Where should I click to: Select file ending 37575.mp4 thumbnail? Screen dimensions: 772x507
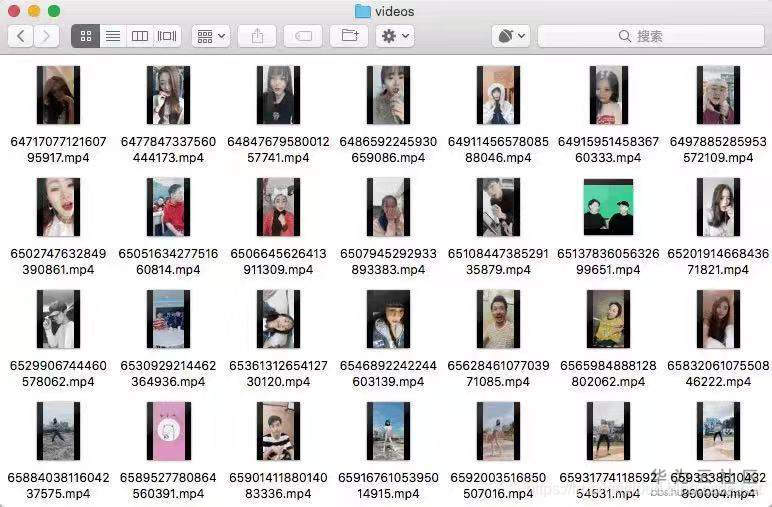point(58,431)
